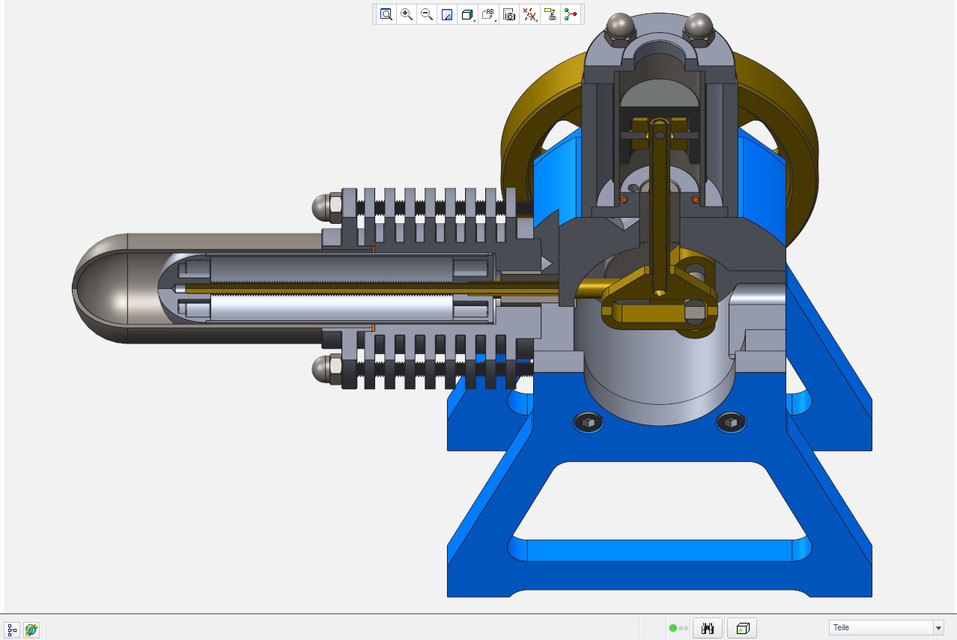
Task: Open the Saved Orientations list
Action: 488,14
